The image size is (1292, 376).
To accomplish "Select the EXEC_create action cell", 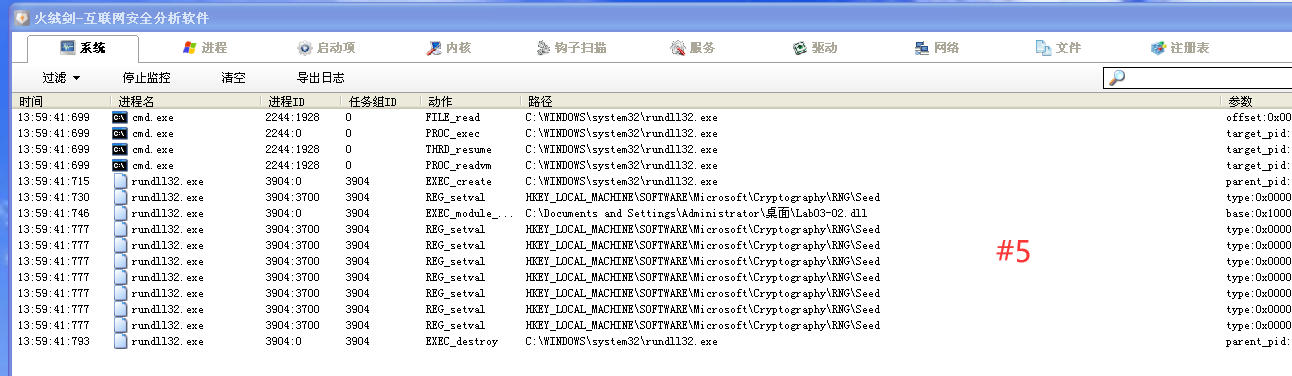I will [x=459, y=182].
